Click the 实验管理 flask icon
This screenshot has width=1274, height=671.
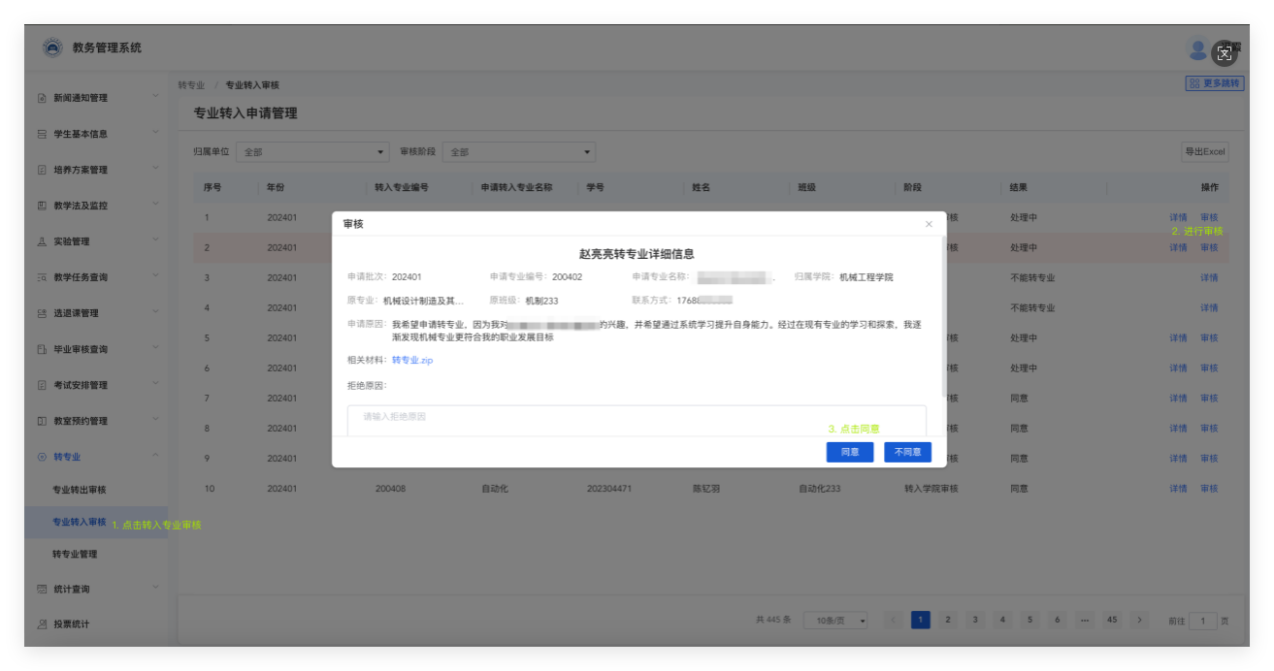(42, 242)
